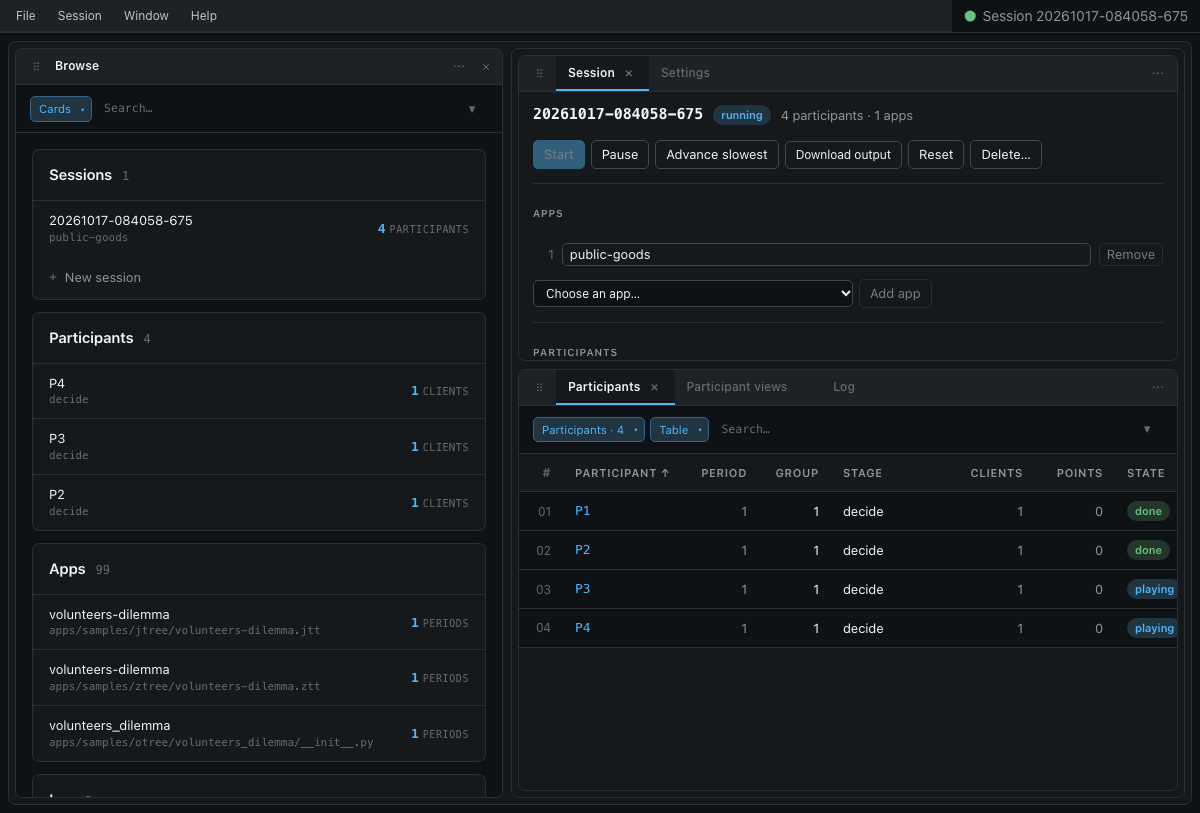This screenshot has height=813, width=1200.
Task: Open the Session panel more options menu
Action: 1158,73
